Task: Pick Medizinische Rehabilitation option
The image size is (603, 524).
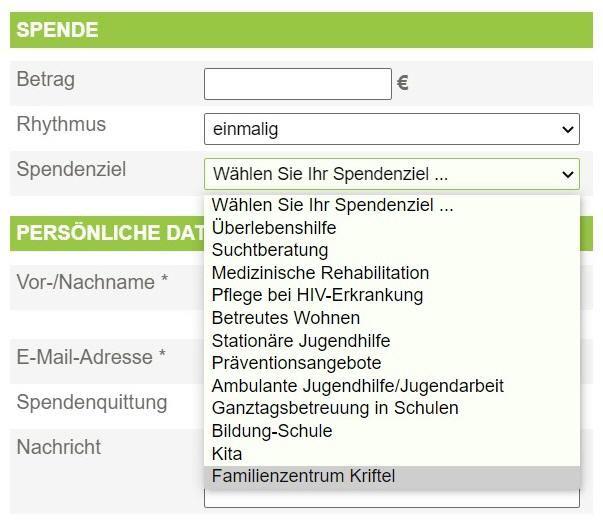Action: 320,273
